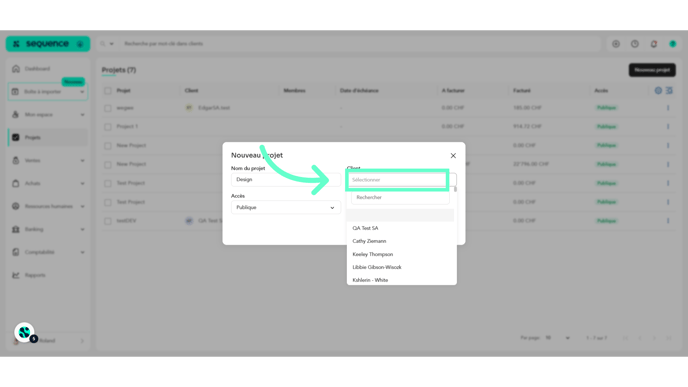Image resolution: width=688 pixels, height=387 pixels.
Task: Click the Mon espace person icon
Action: (x=15, y=115)
